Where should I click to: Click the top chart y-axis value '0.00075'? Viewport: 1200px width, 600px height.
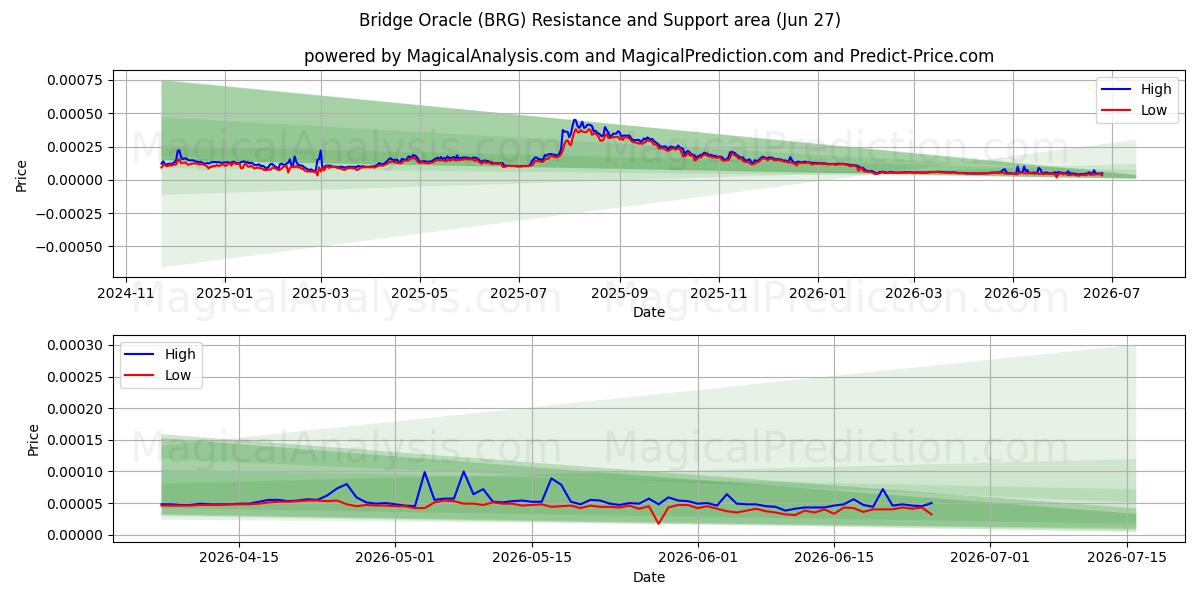[75, 81]
